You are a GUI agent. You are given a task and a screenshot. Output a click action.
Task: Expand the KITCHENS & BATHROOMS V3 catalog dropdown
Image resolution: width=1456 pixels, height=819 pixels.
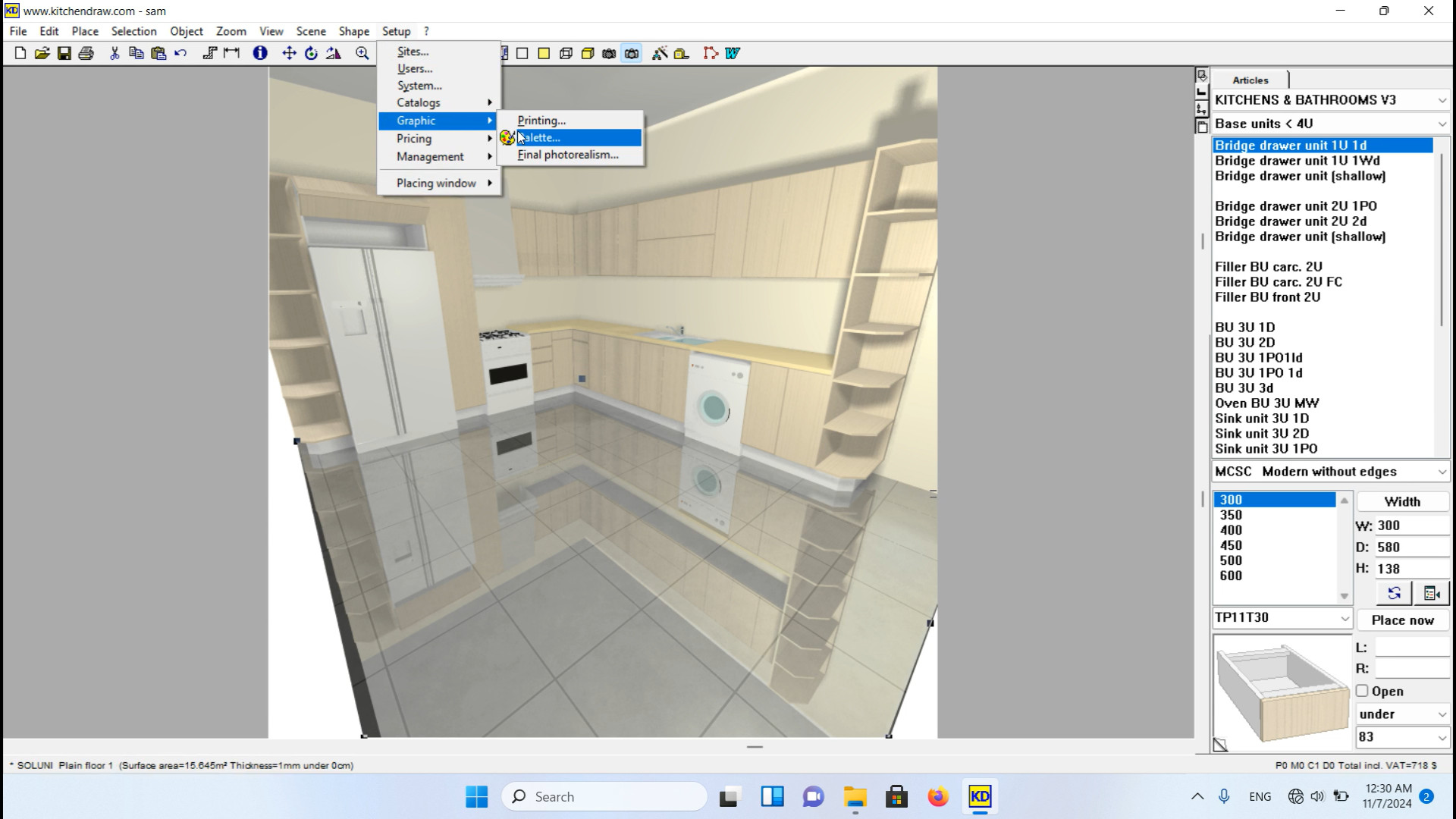1441,100
